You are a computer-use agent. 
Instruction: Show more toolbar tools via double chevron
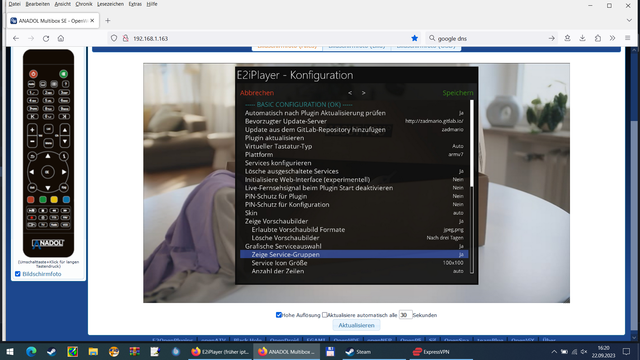[612, 38]
